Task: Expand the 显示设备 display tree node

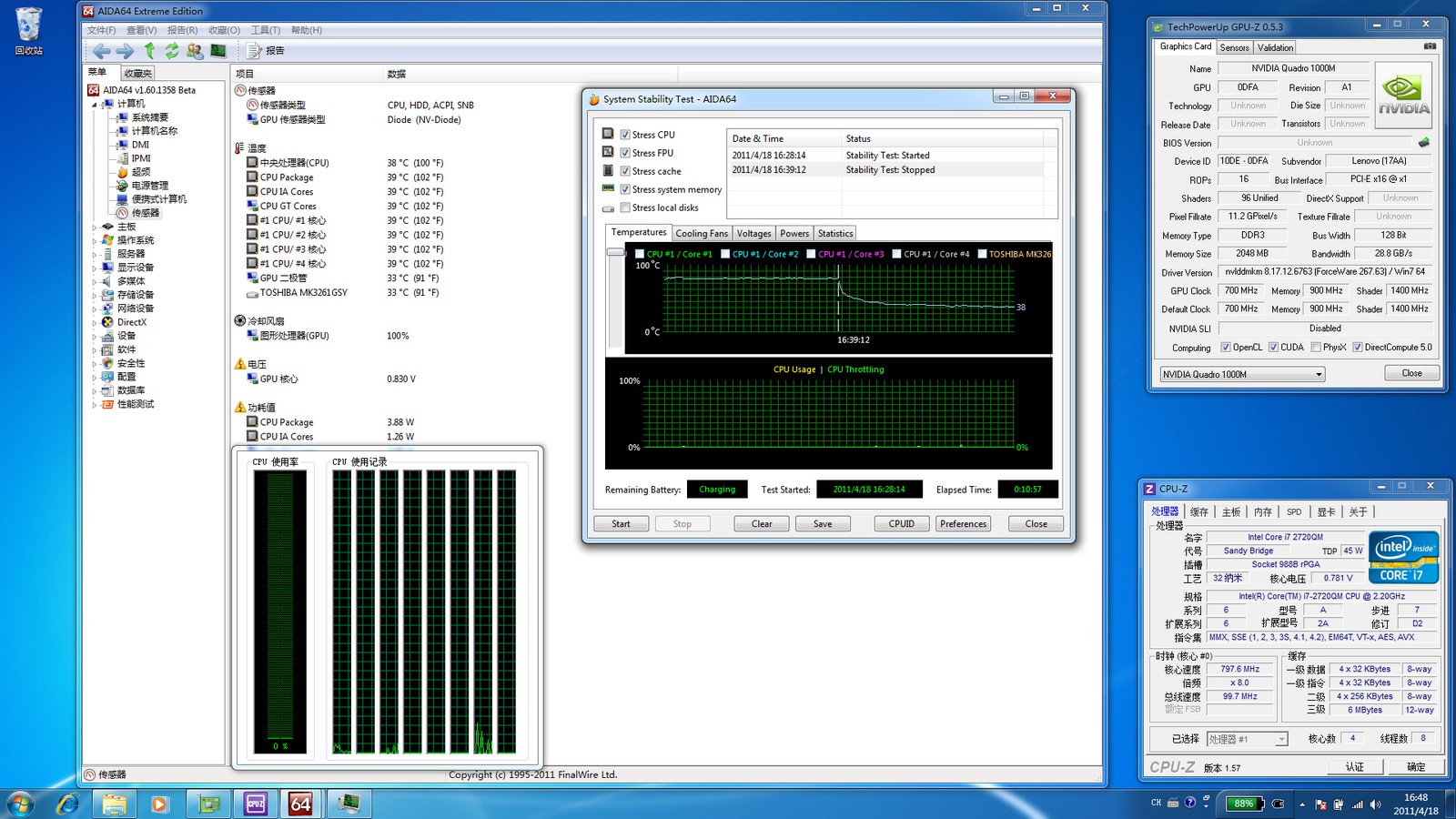Action: coord(94,268)
